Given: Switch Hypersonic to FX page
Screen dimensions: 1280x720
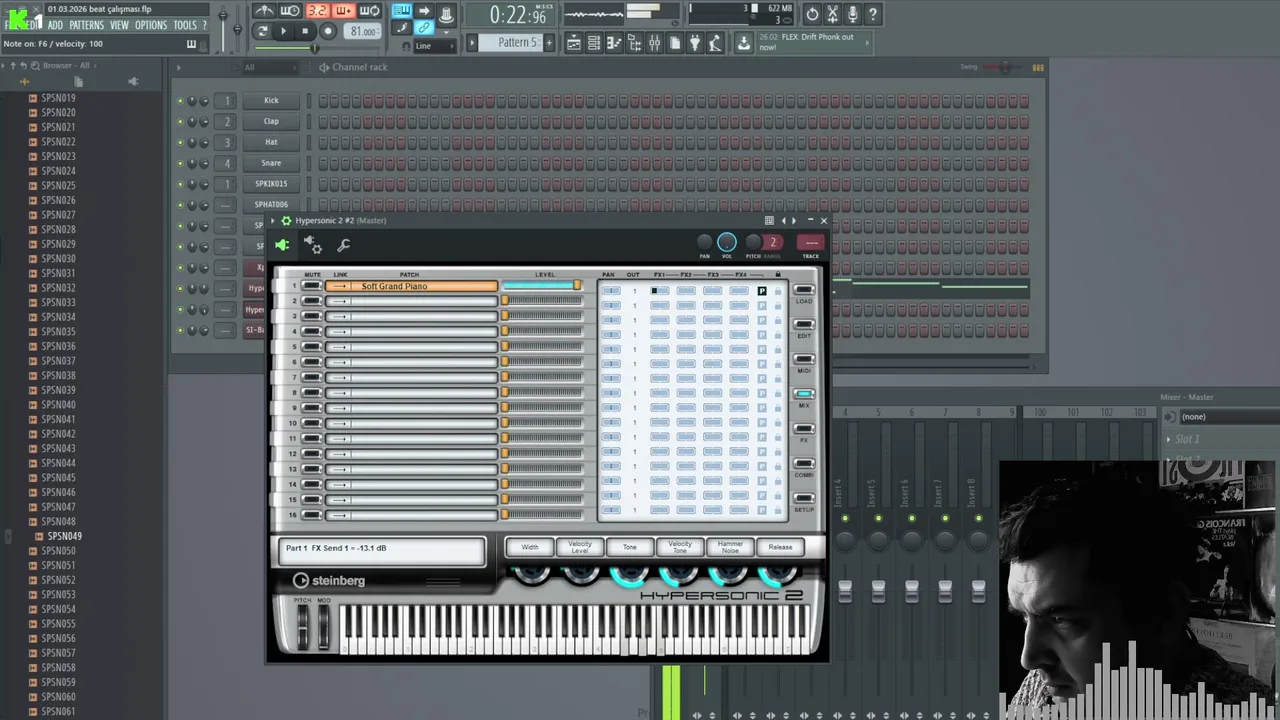Looking at the screenshot, I should point(804,430).
